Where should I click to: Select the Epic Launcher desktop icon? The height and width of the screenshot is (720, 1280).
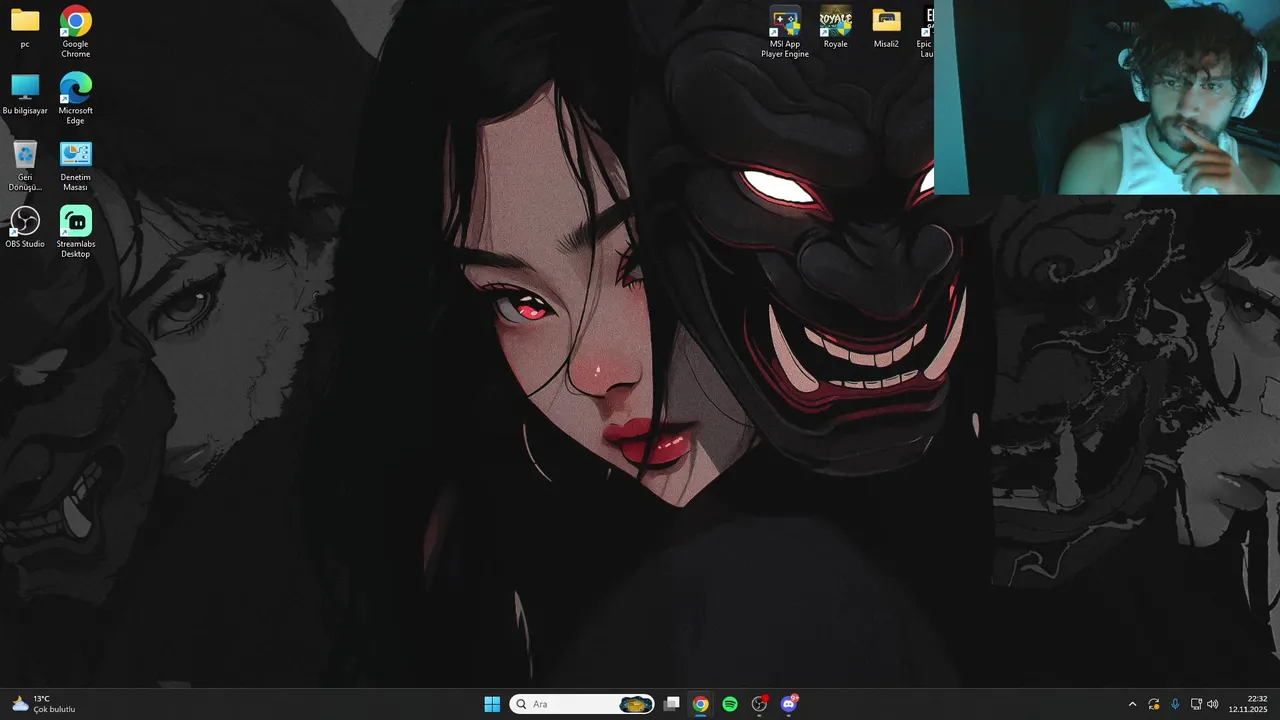925,32
